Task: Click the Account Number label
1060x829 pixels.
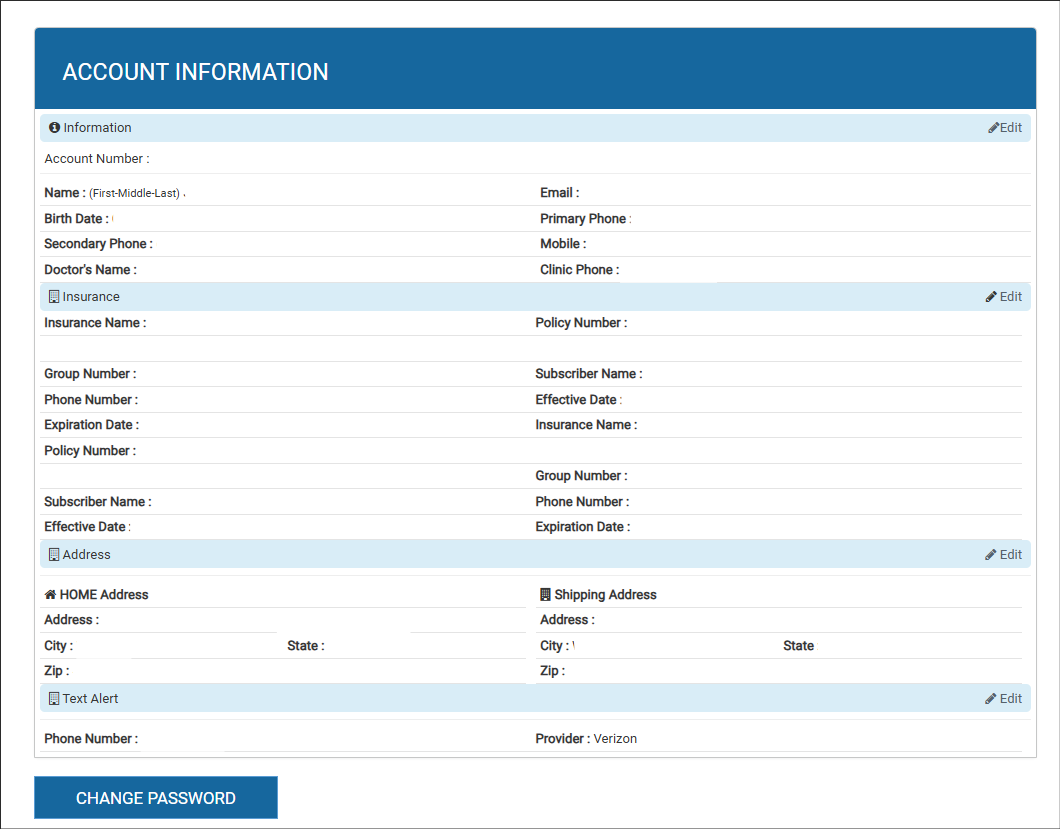Action: coord(97,158)
